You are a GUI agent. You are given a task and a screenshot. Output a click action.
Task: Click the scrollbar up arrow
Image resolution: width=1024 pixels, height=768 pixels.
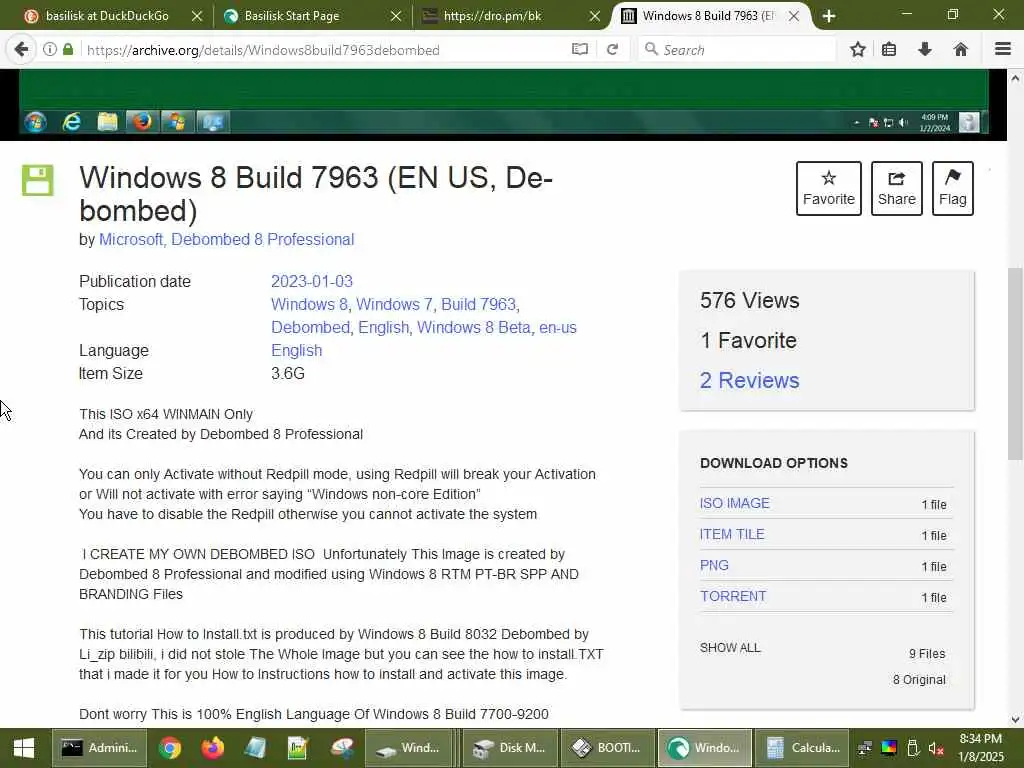[x=1015, y=78]
